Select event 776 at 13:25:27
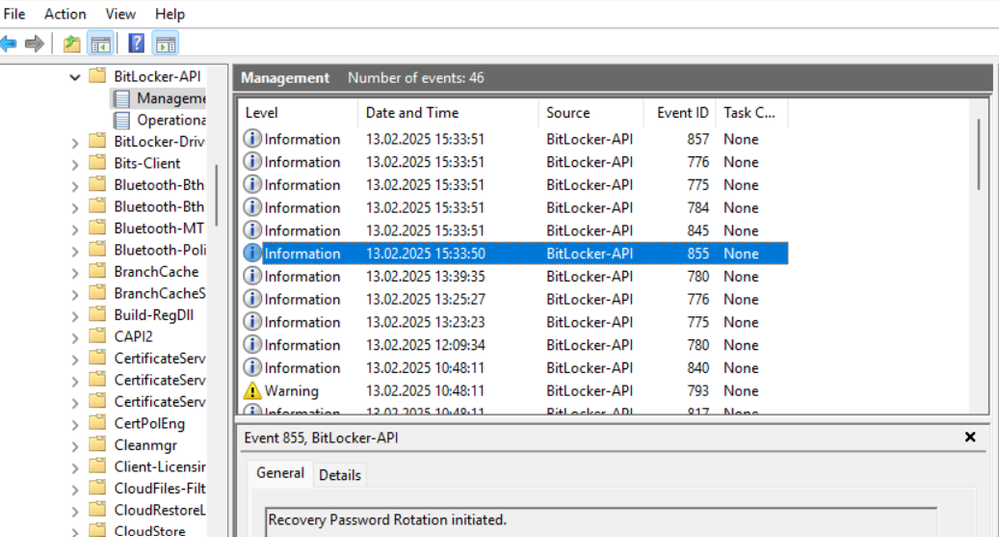This screenshot has height=537, width=999. (515, 299)
